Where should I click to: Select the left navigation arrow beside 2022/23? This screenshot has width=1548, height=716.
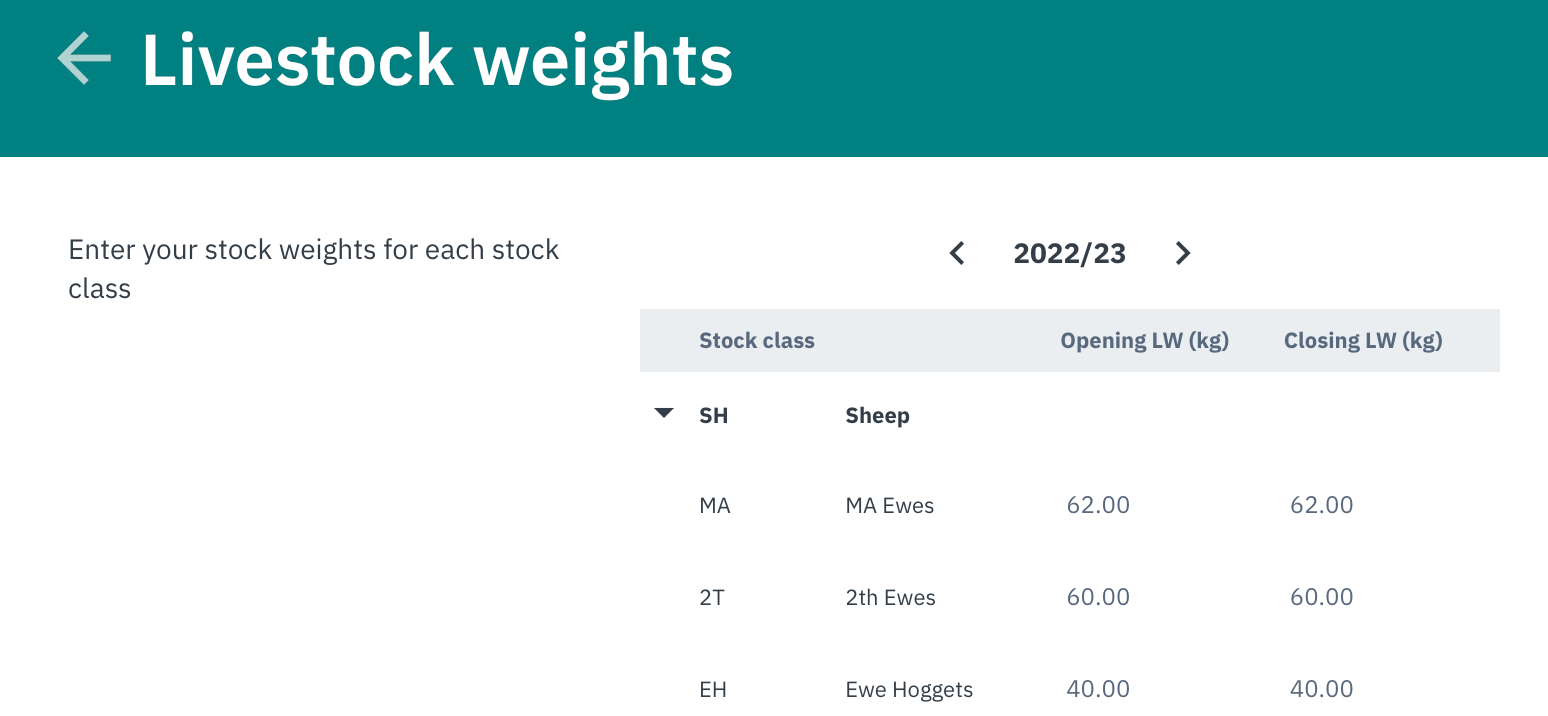(957, 253)
